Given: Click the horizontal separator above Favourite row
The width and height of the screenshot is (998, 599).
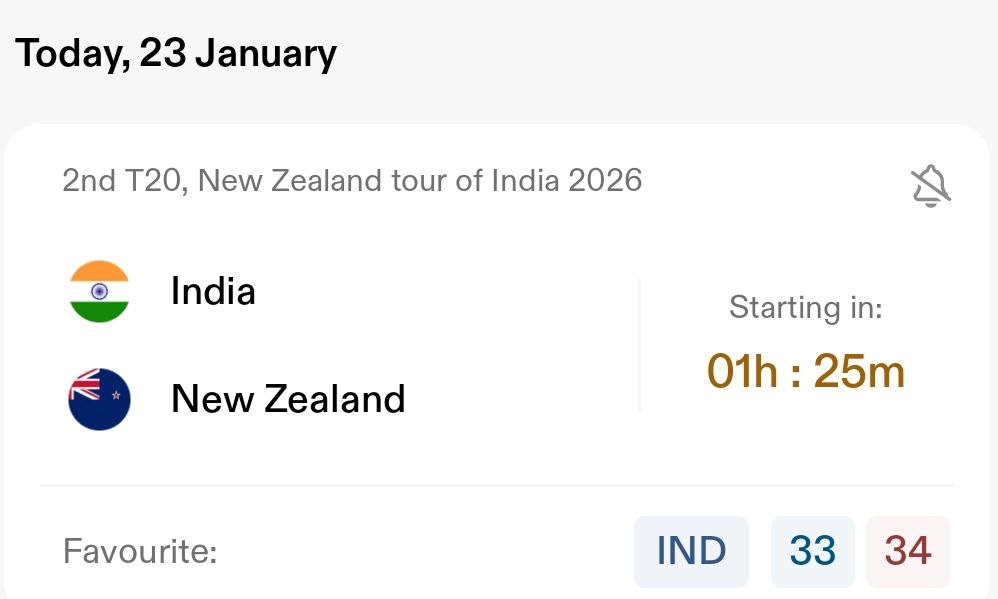Looking at the screenshot, I should (497, 486).
